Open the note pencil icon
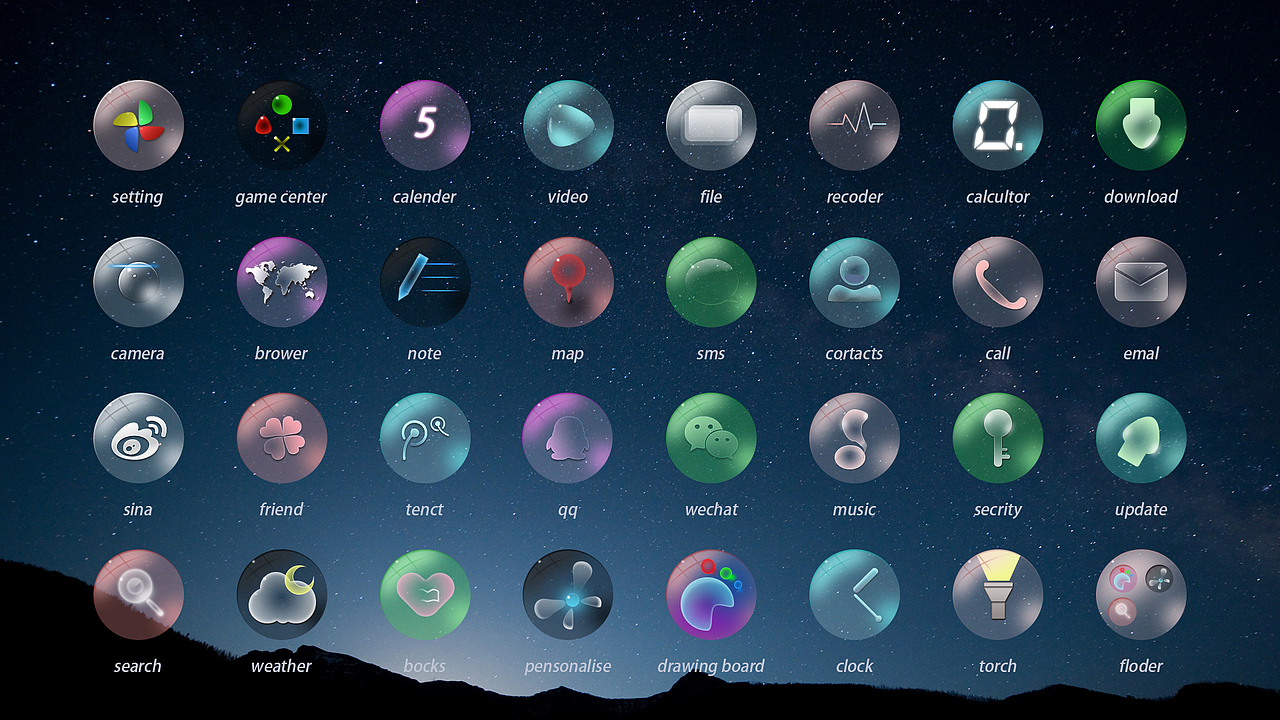Screen dimensions: 1280x720 tap(425, 282)
